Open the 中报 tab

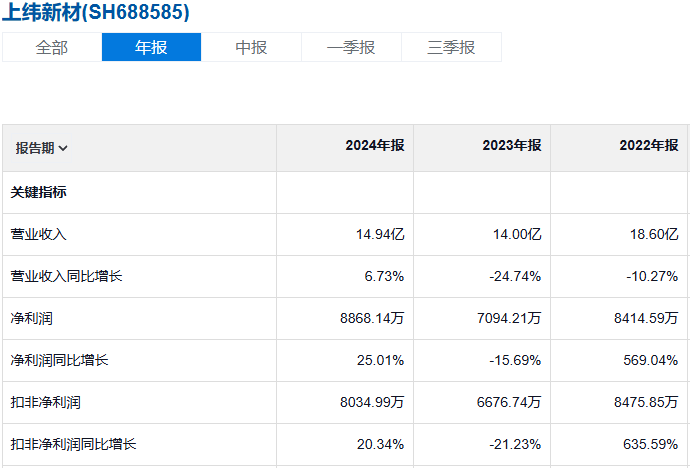tap(251, 47)
